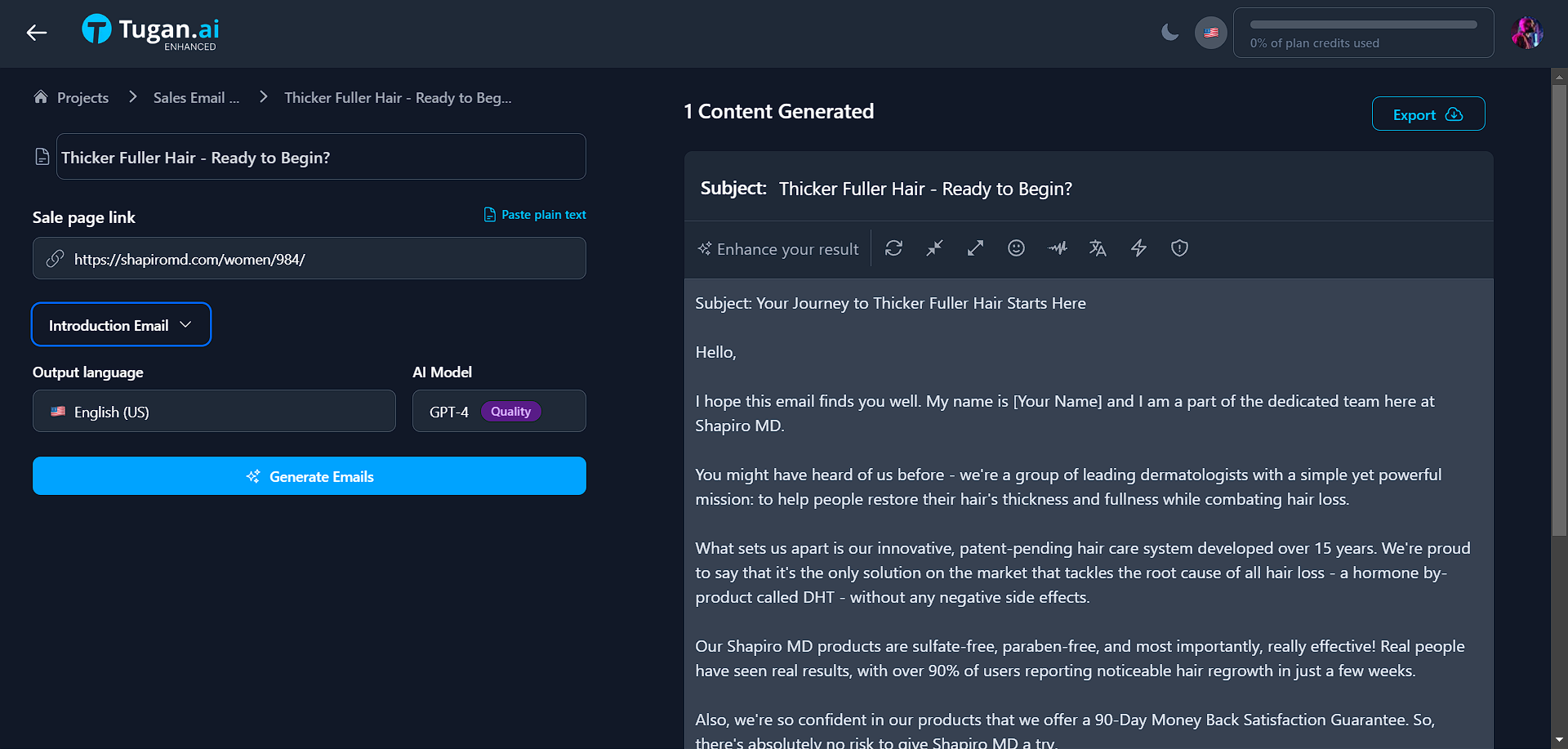The image size is (1568, 749).
Task: Edit the project title field
Action: coord(321,157)
